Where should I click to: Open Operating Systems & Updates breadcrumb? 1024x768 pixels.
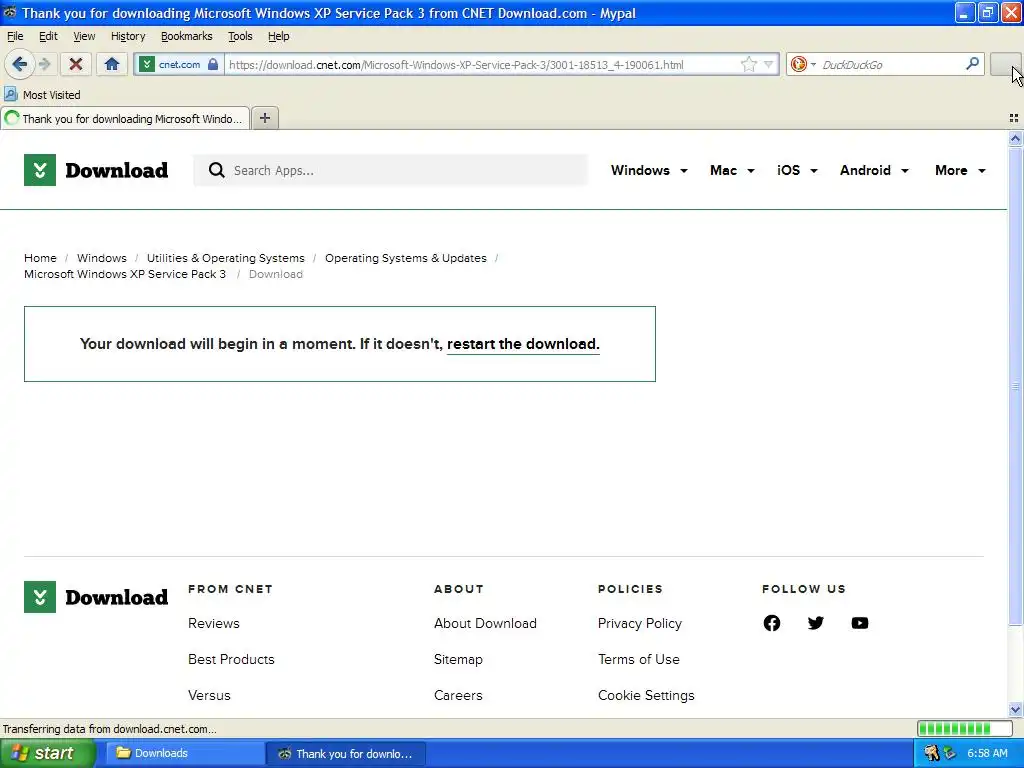point(406,258)
